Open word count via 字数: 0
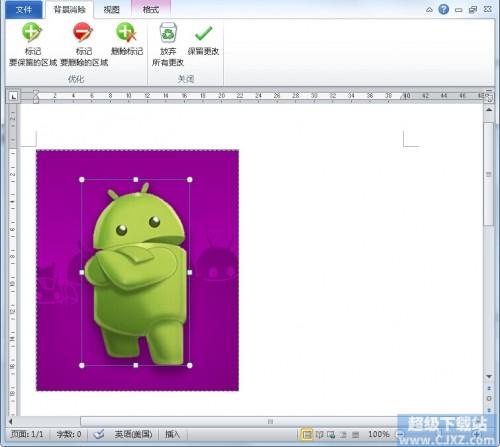500x447 pixels. (x=69, y=434)
